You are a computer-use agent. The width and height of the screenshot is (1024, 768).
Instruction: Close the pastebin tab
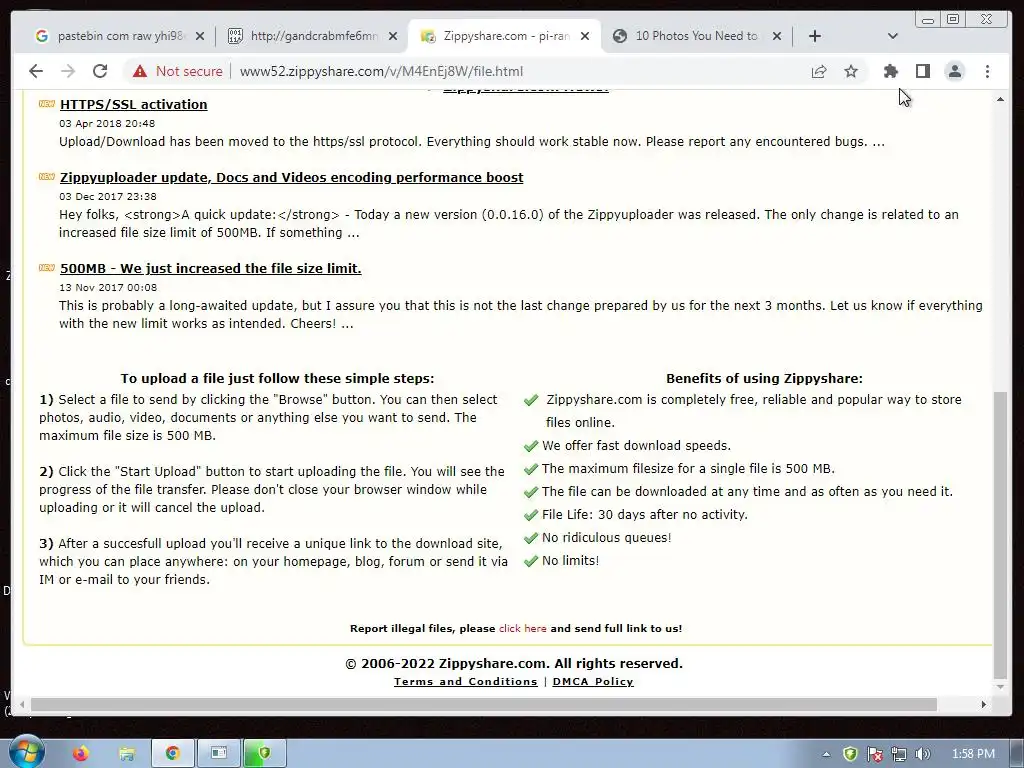click(x=200, y=36)
